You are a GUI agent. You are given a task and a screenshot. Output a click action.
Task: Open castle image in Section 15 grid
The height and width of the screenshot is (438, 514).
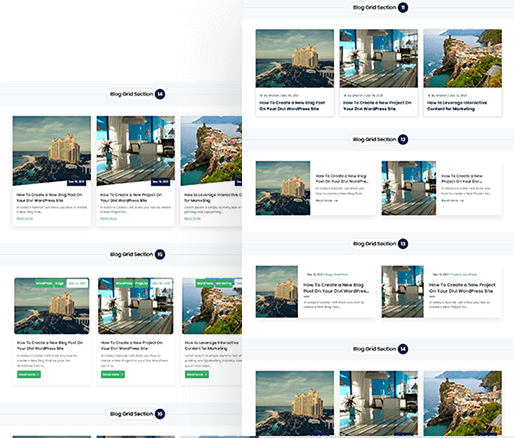pyautogui.click(x=52, y=306)
